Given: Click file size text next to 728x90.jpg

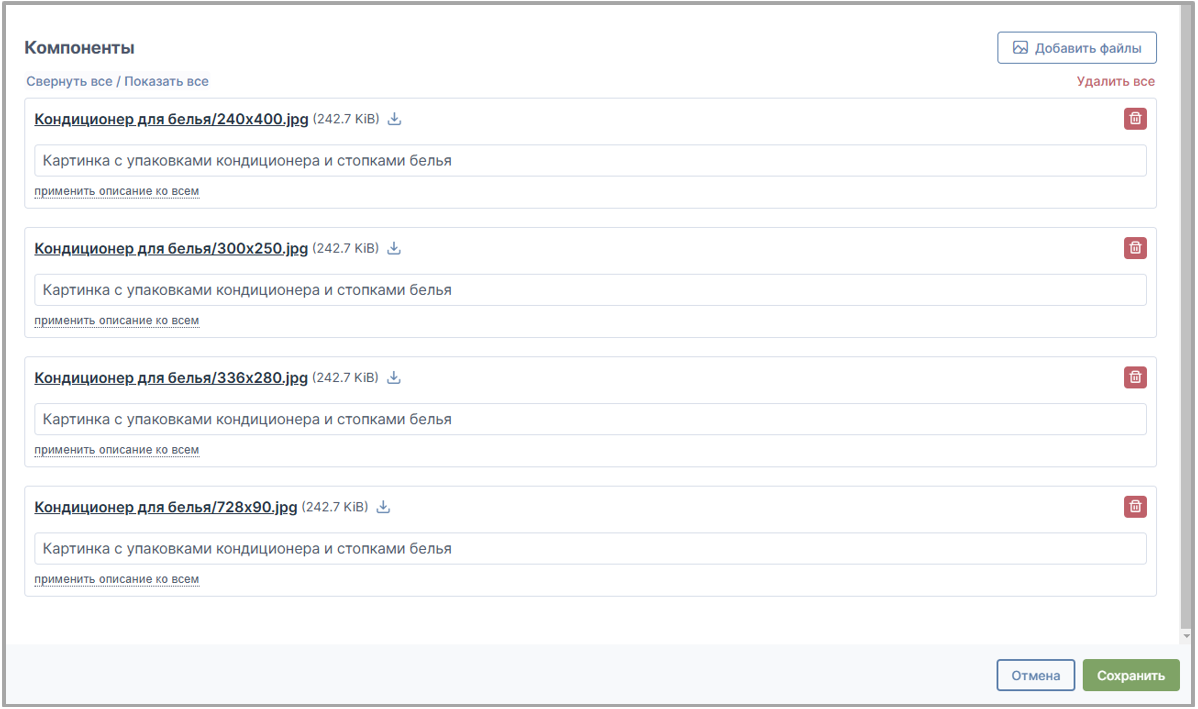Looking at the screenshot, I should coord(335,507).
